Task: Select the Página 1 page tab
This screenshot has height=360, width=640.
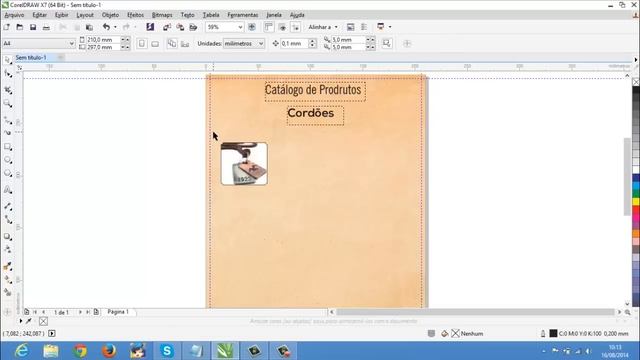Action: click(x=118, y=311)
